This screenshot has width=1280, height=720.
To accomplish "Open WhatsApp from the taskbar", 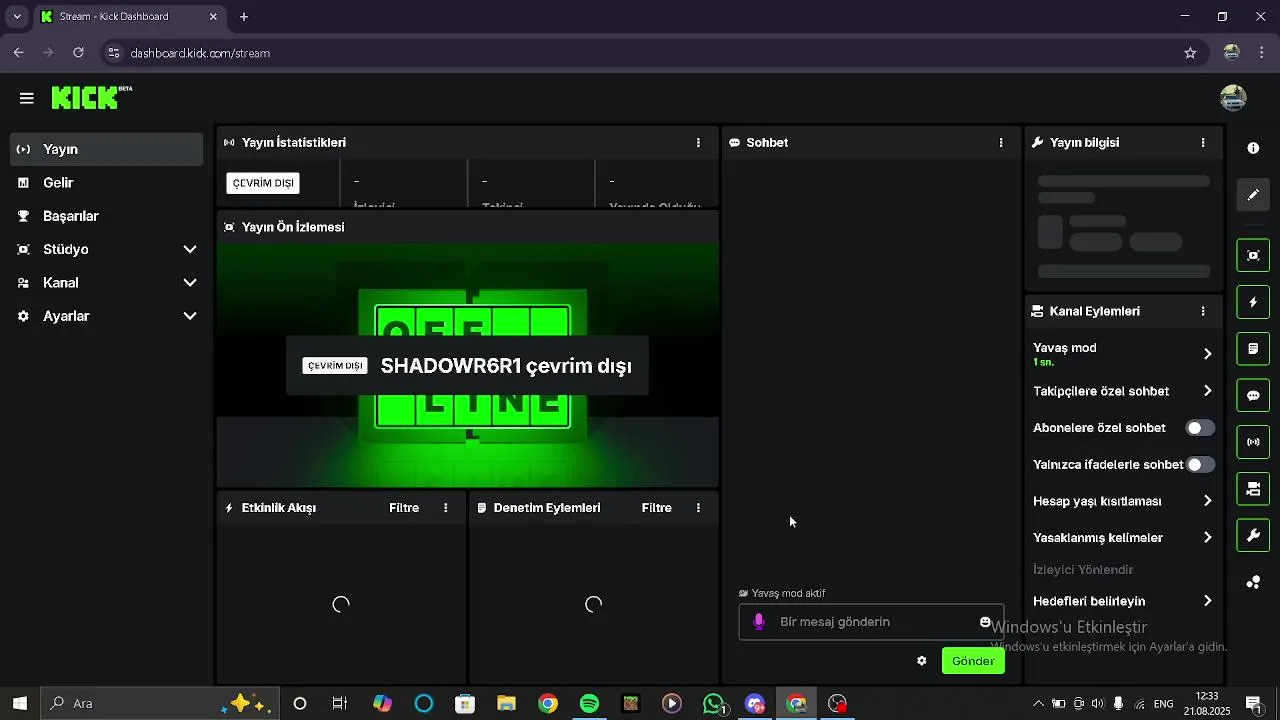I will [x=714, y=704].
